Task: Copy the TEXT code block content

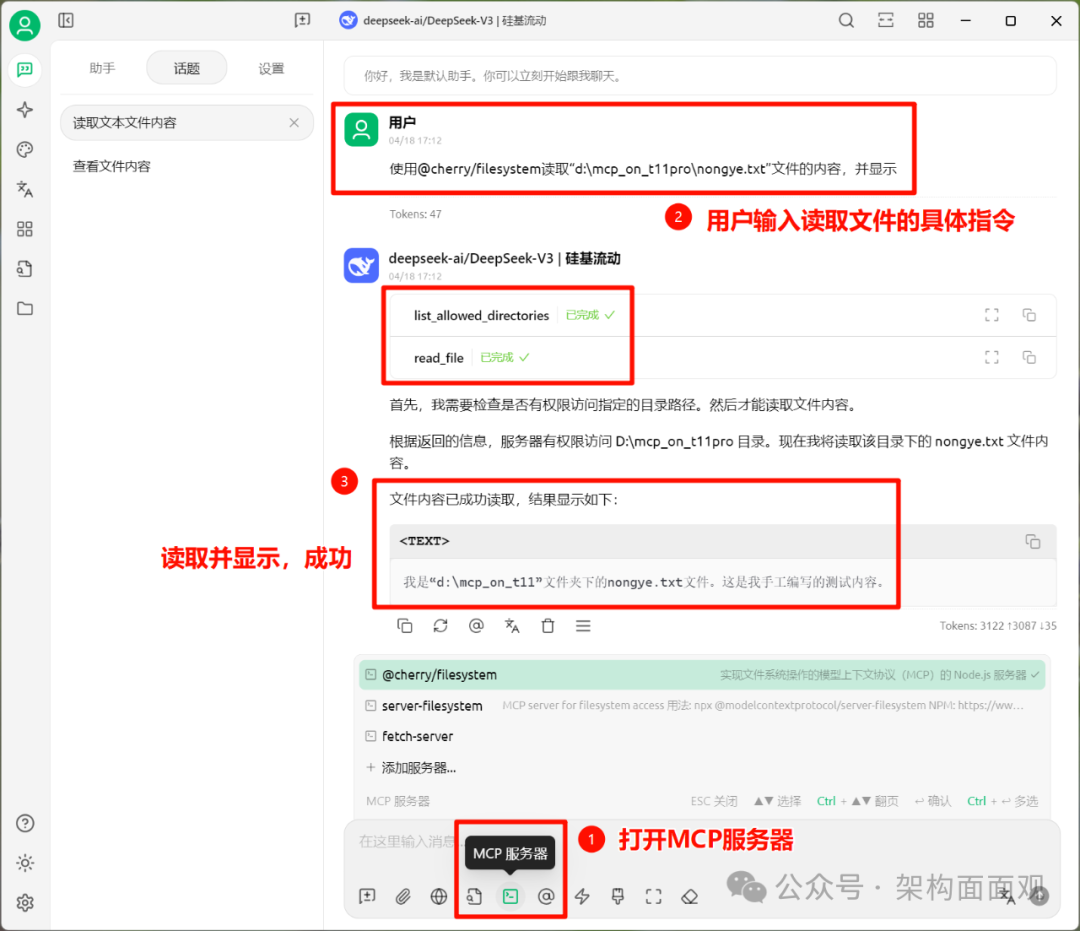Action: coord(1032,541)
